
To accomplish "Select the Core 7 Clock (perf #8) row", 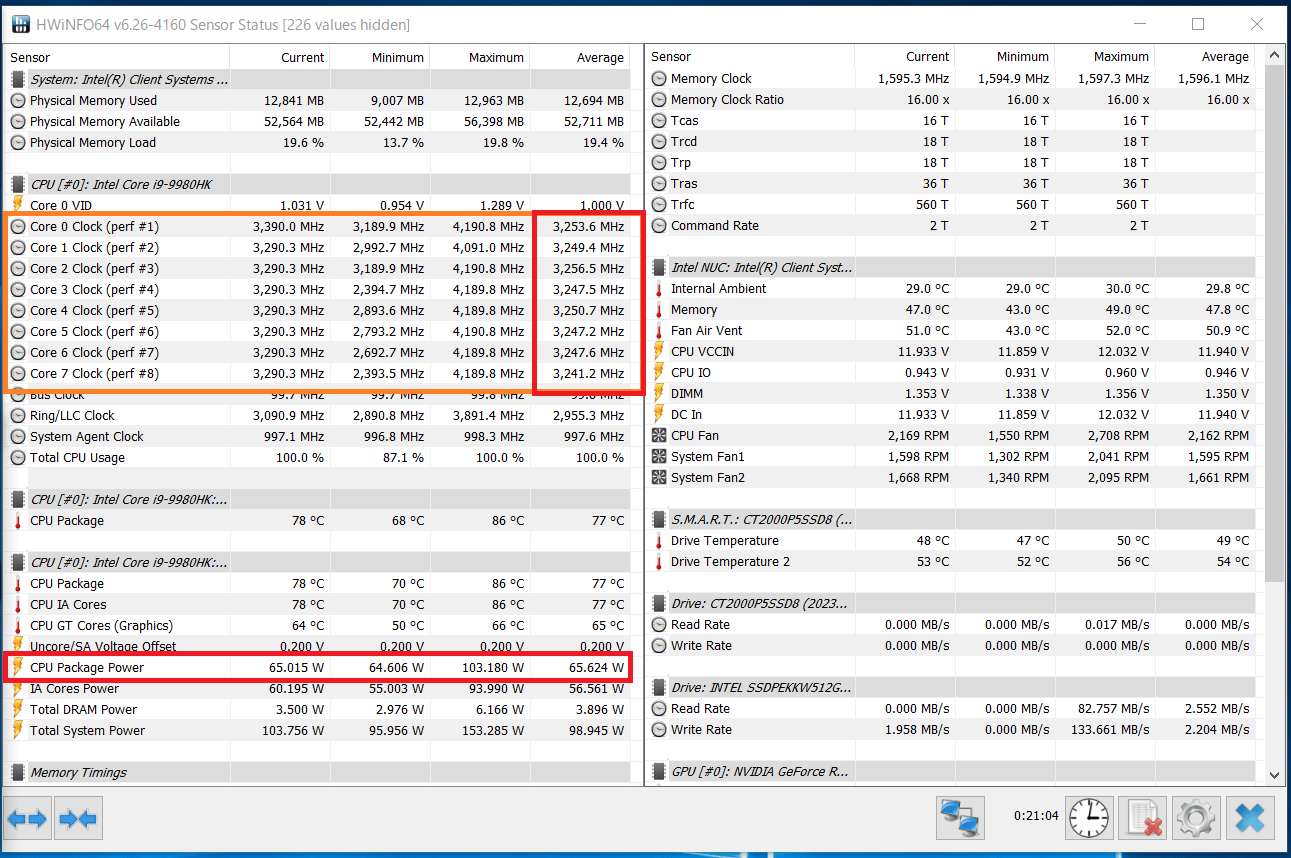I will point(319,373).
